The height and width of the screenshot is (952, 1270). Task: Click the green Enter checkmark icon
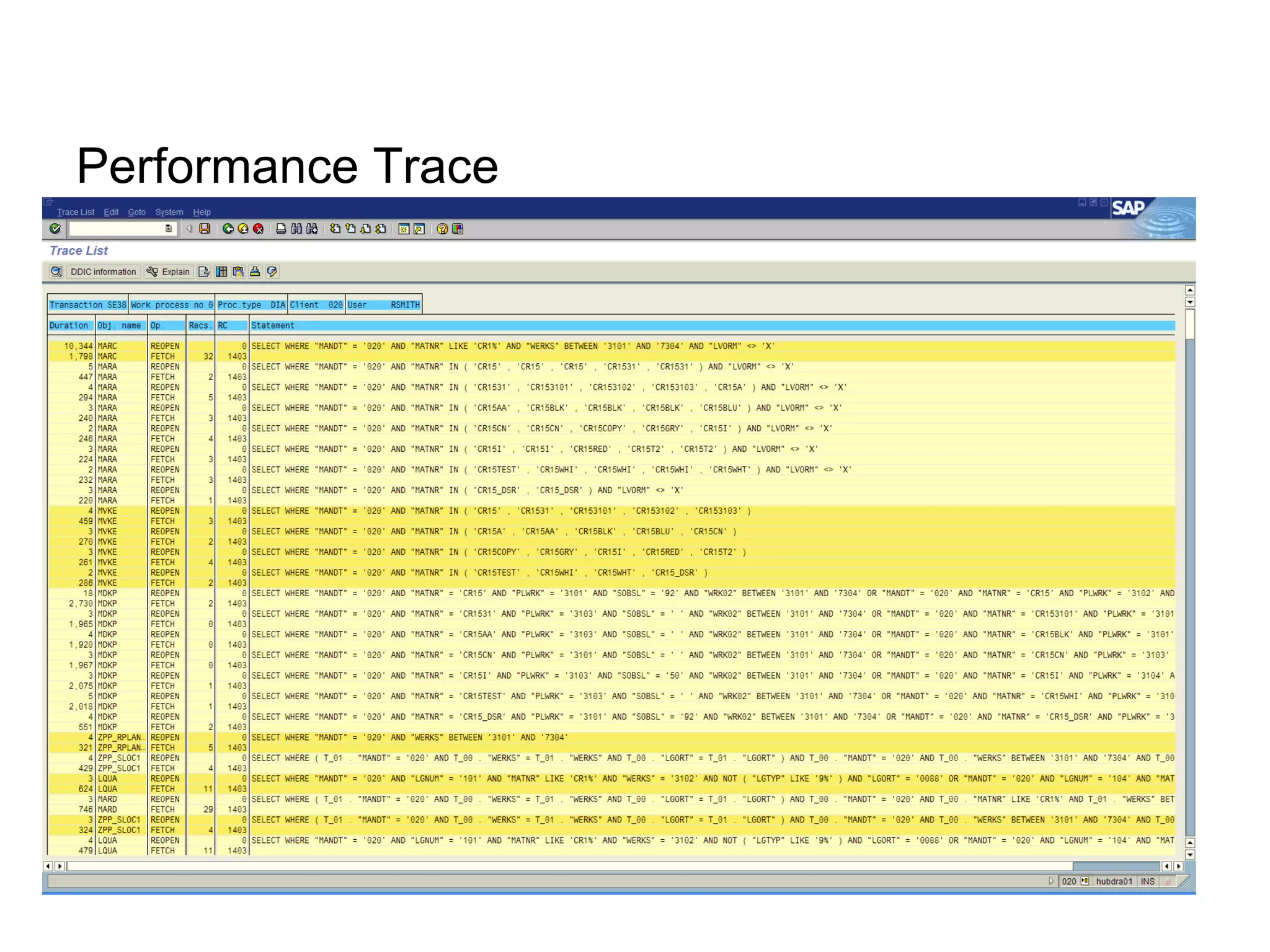point(55,229)
